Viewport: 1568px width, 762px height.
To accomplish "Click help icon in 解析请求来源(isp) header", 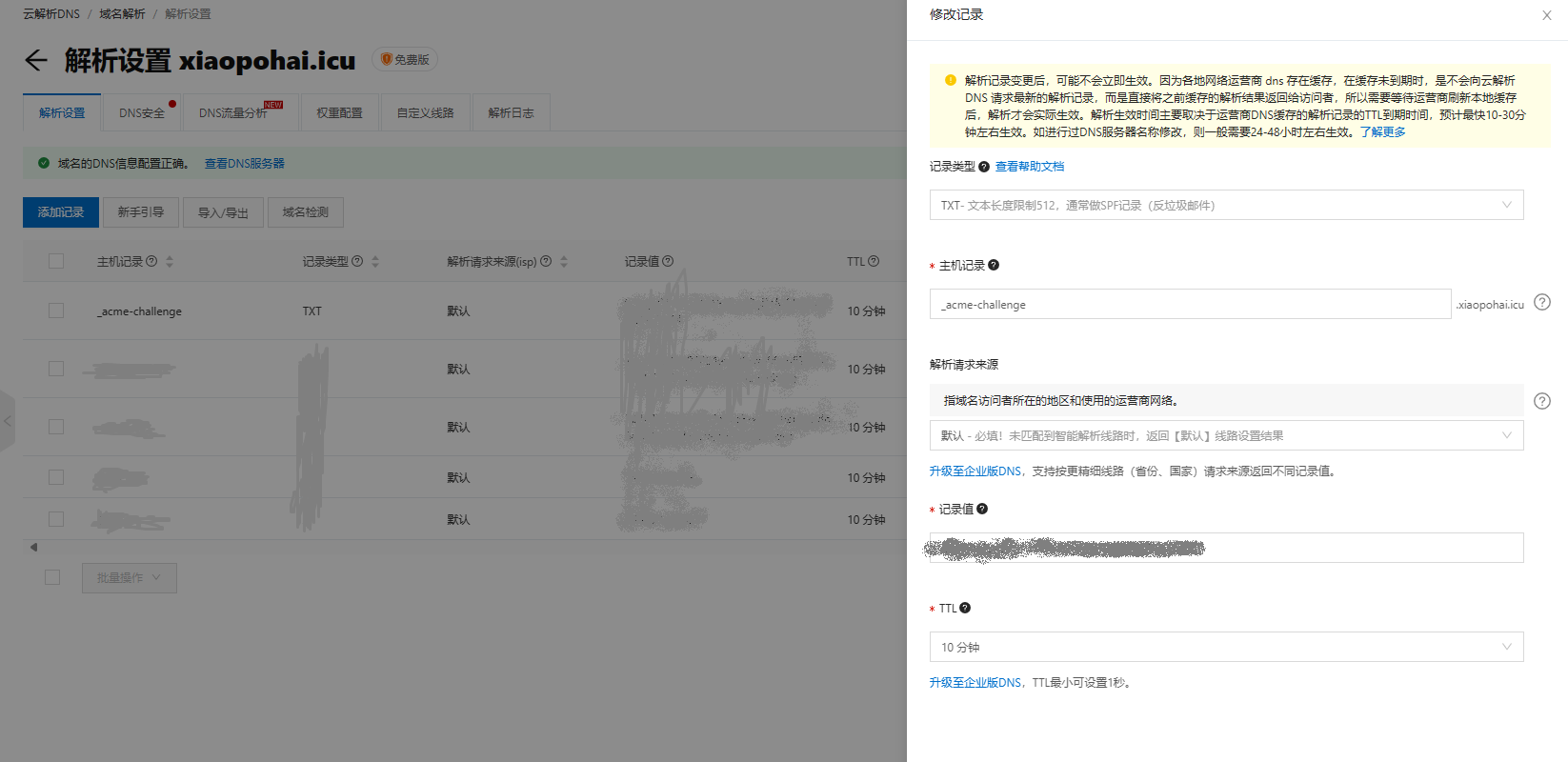I will coord(546,261).
